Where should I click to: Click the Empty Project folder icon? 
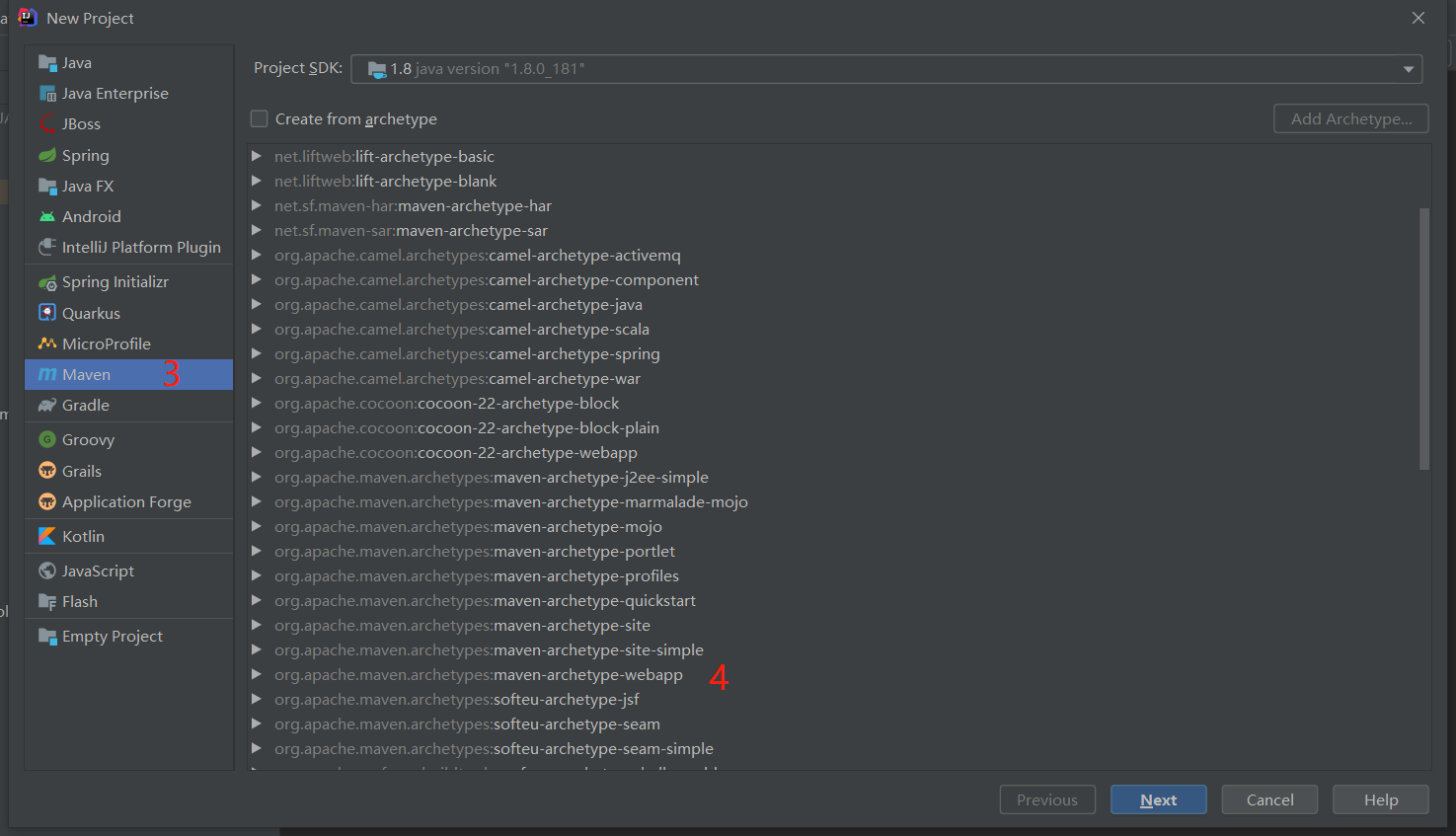47,637
